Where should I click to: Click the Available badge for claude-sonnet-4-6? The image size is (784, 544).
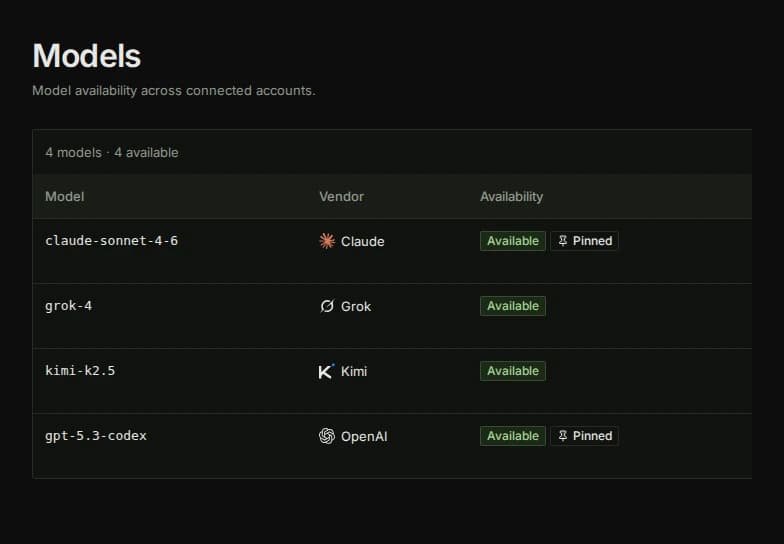(x=513, y=241)
